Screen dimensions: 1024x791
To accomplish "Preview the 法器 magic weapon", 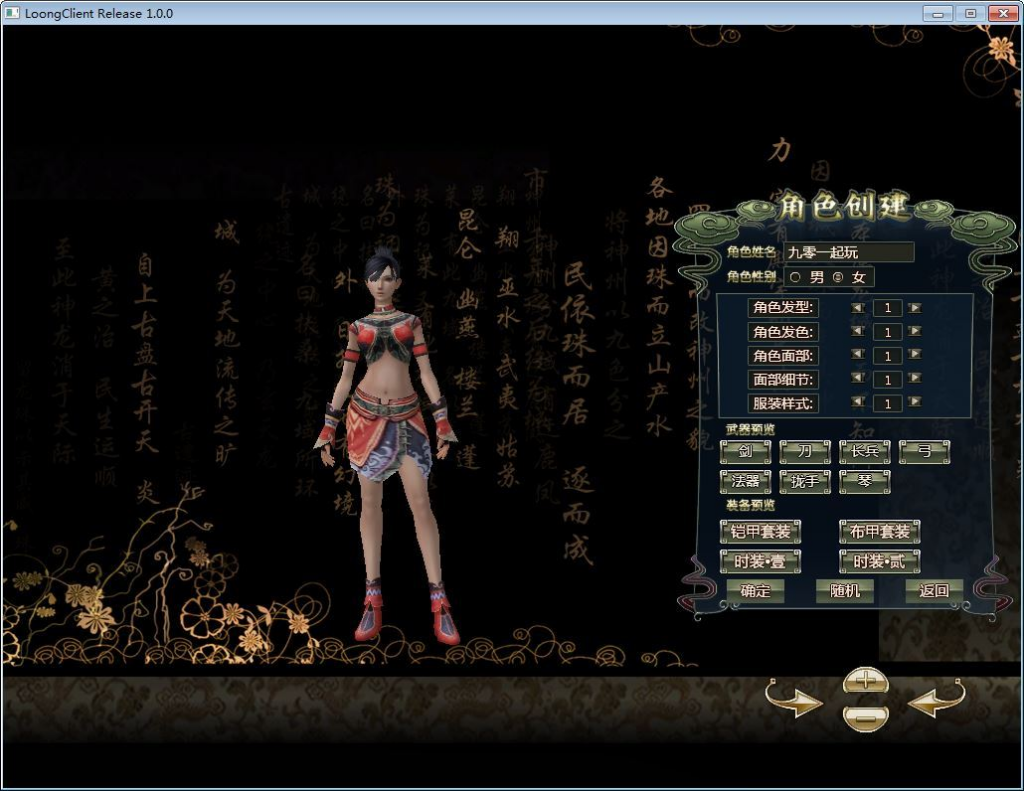I will click(x=746, y=481).
